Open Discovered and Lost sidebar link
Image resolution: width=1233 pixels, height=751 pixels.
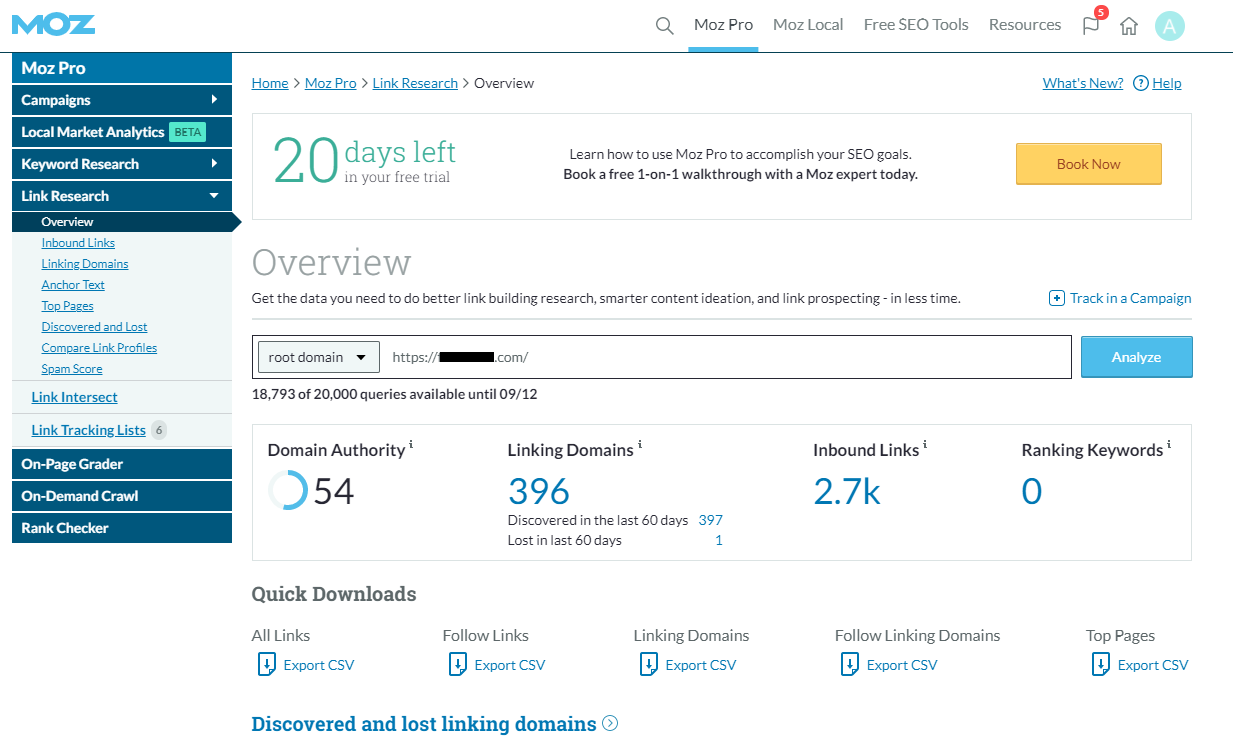(94, 327)
